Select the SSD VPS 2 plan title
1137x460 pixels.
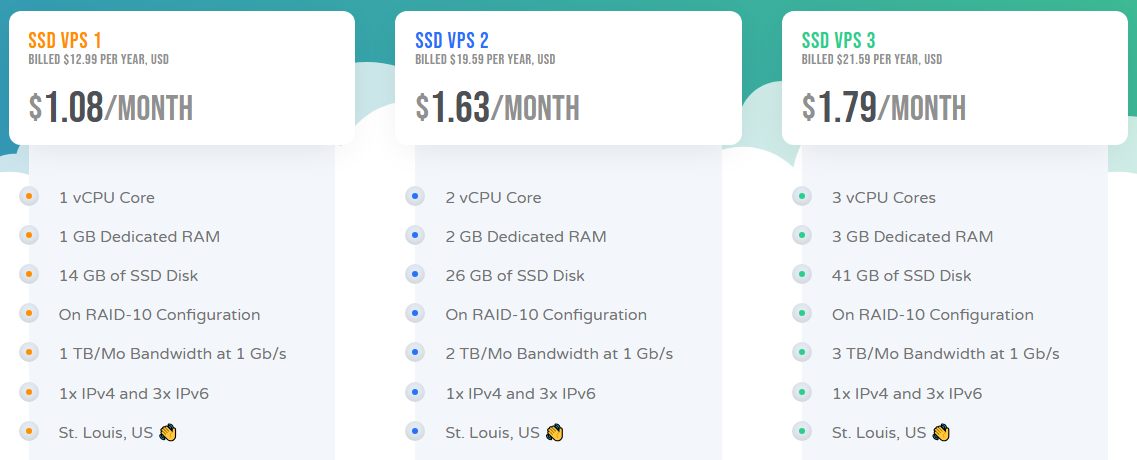point(452,41)
